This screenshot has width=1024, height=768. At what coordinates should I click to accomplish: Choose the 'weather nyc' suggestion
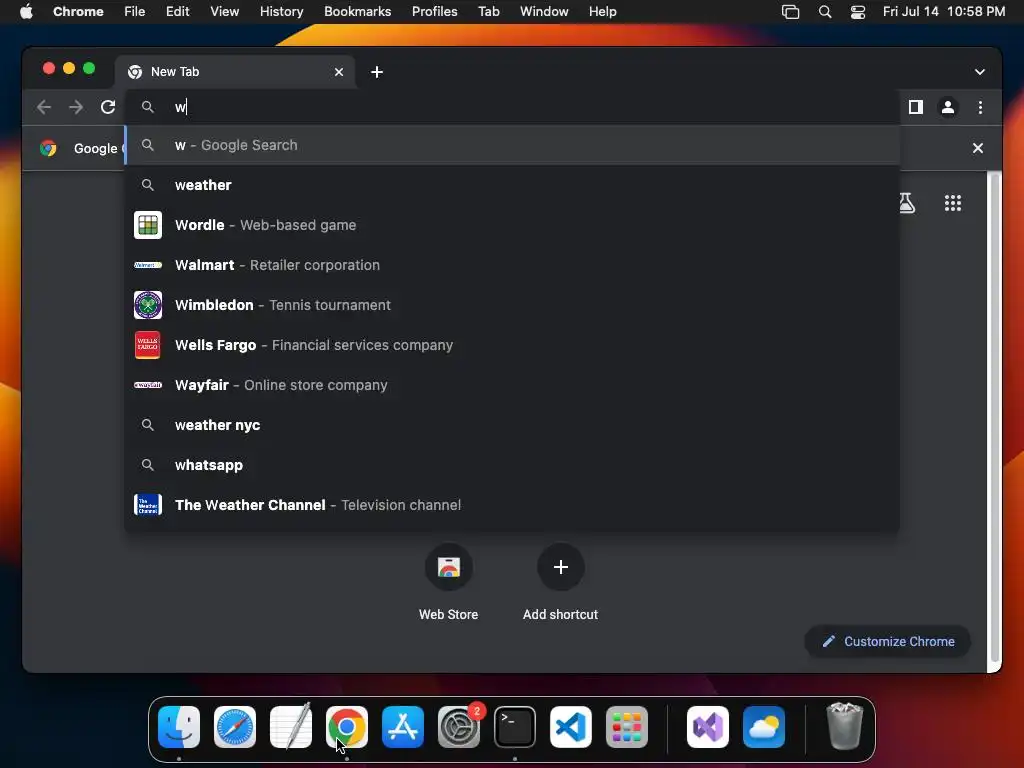click(x=512, y=425)
